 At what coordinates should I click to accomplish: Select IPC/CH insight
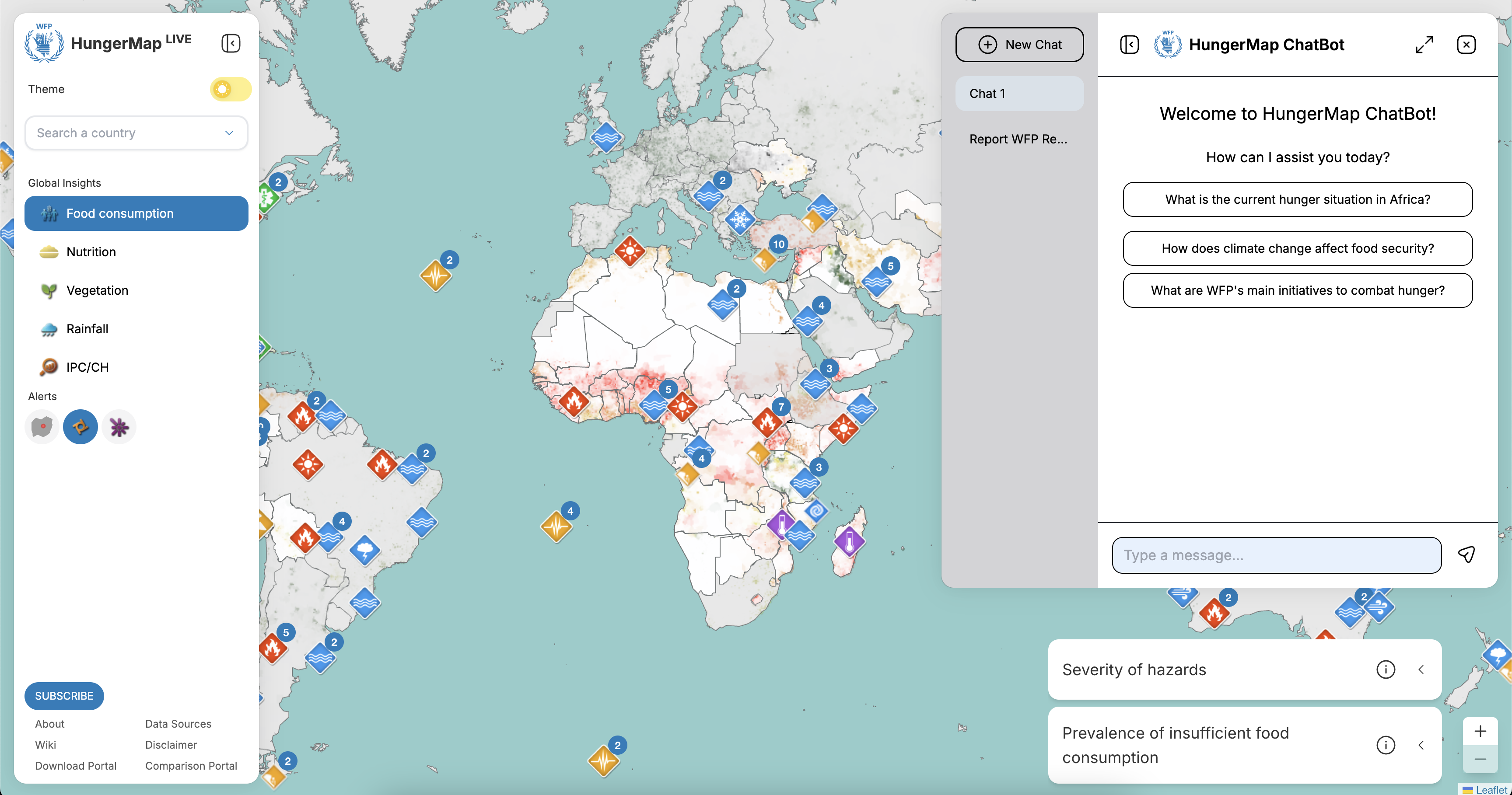pos(136,367)
